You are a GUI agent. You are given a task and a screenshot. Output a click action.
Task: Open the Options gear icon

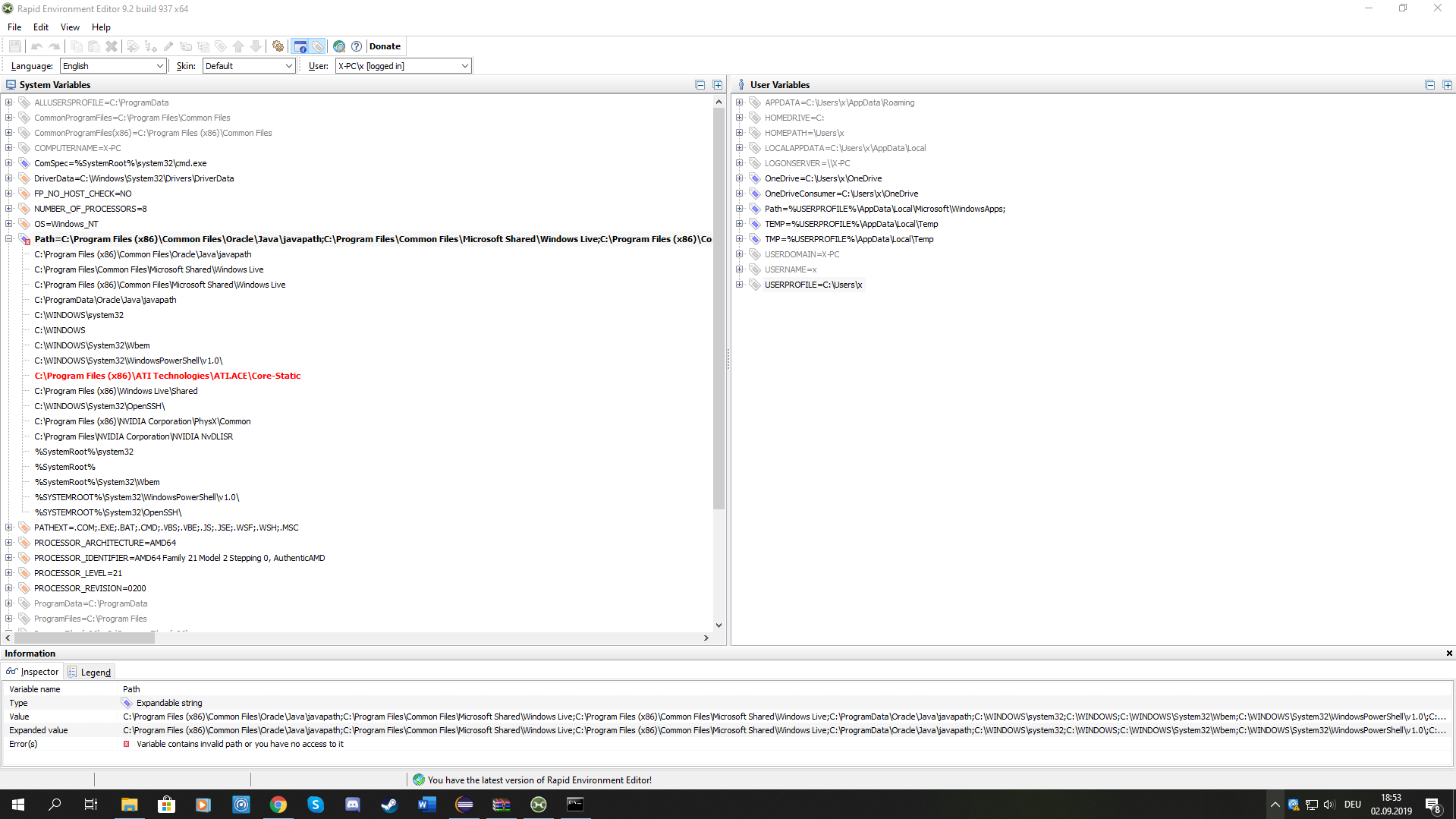coord(278,46)
